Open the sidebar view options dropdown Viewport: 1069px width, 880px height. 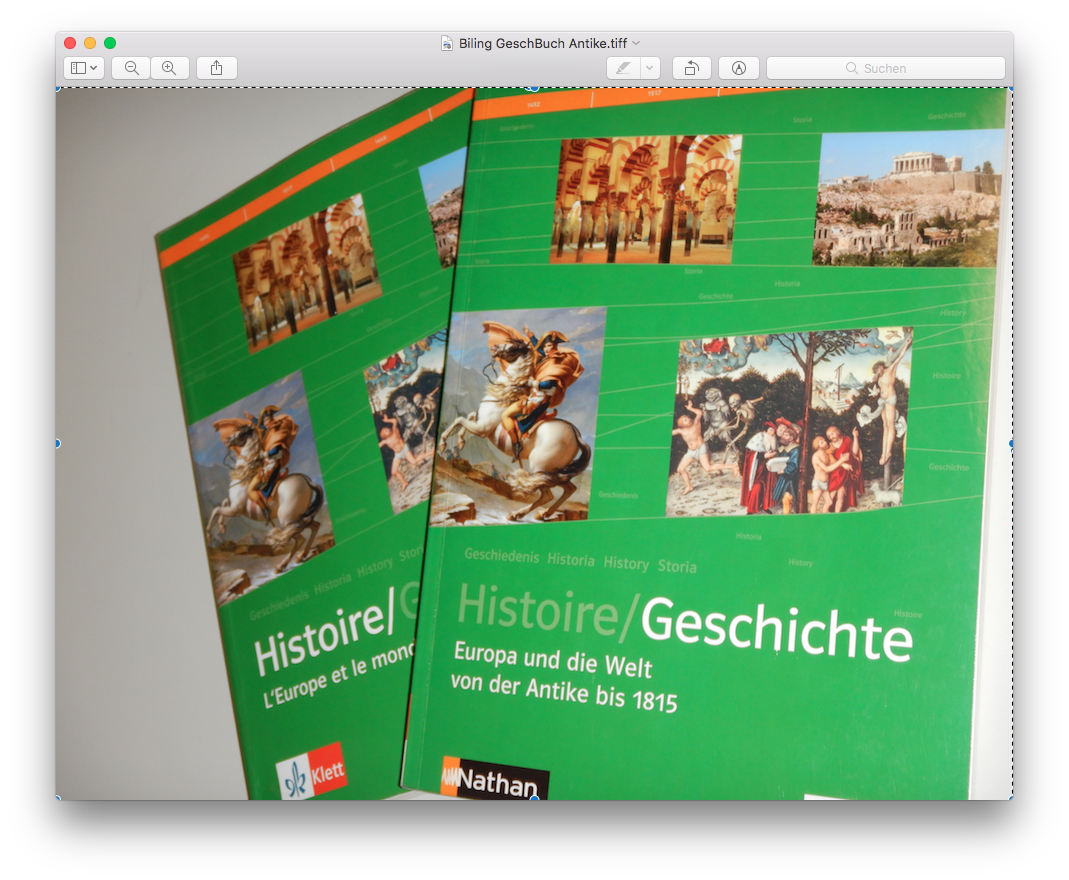click(x=84, y=68)
